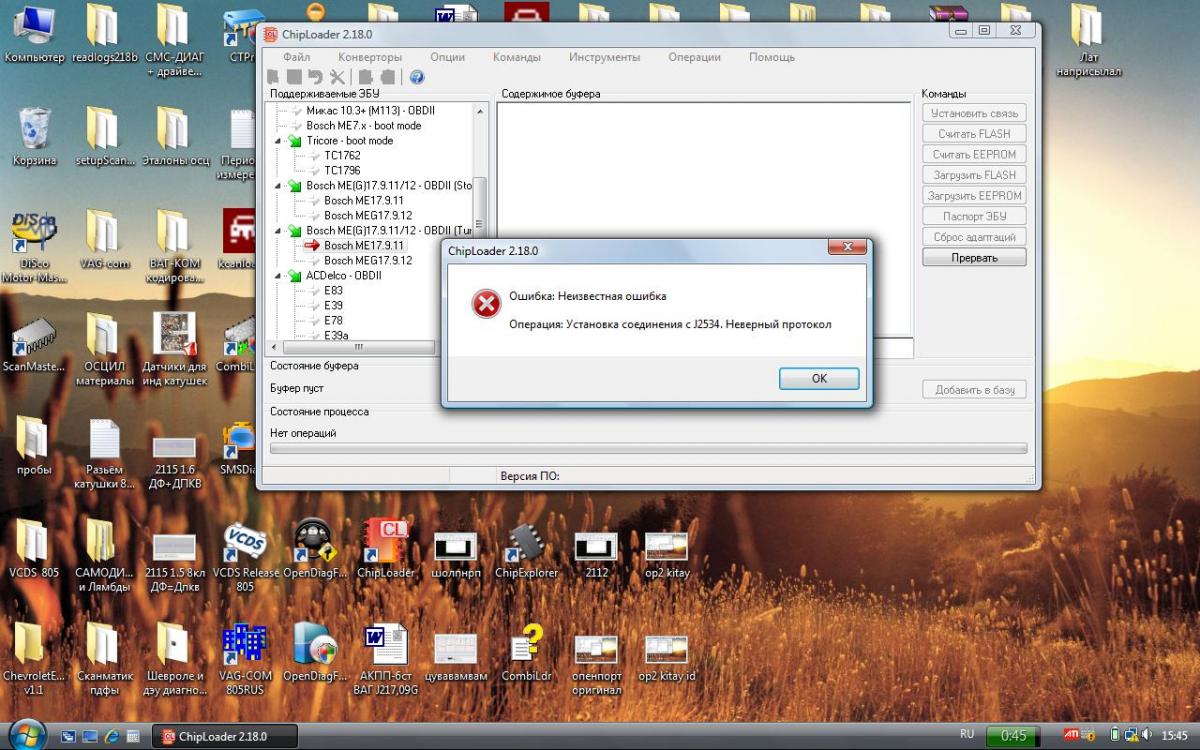Open the Сканматик пдфы folder
The width and height of the screenshot is (1200, 750).
104,658
